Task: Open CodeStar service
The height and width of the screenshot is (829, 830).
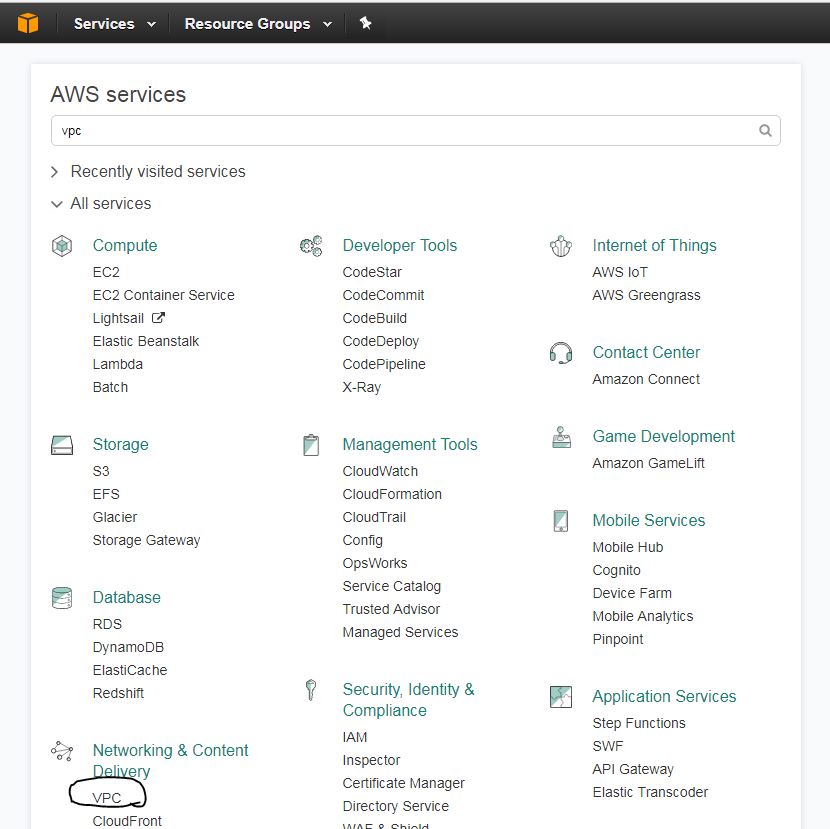Action: (x=372, y=272)
